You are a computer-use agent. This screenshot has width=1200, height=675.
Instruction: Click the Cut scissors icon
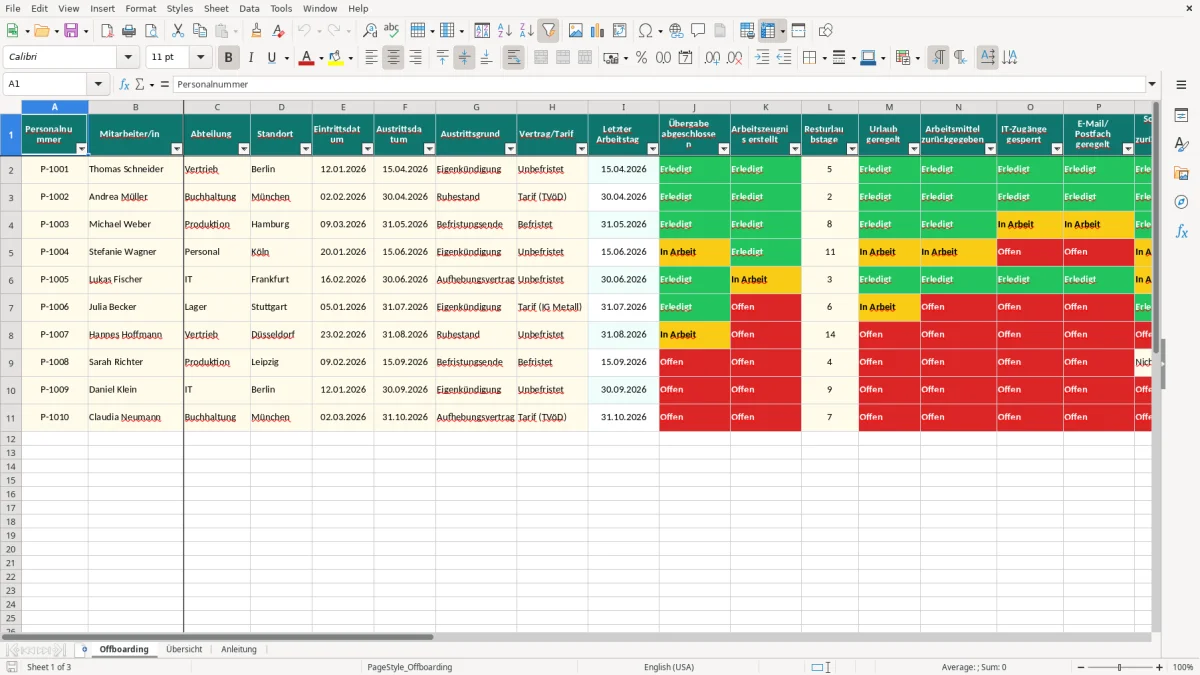tap(178, 31)
